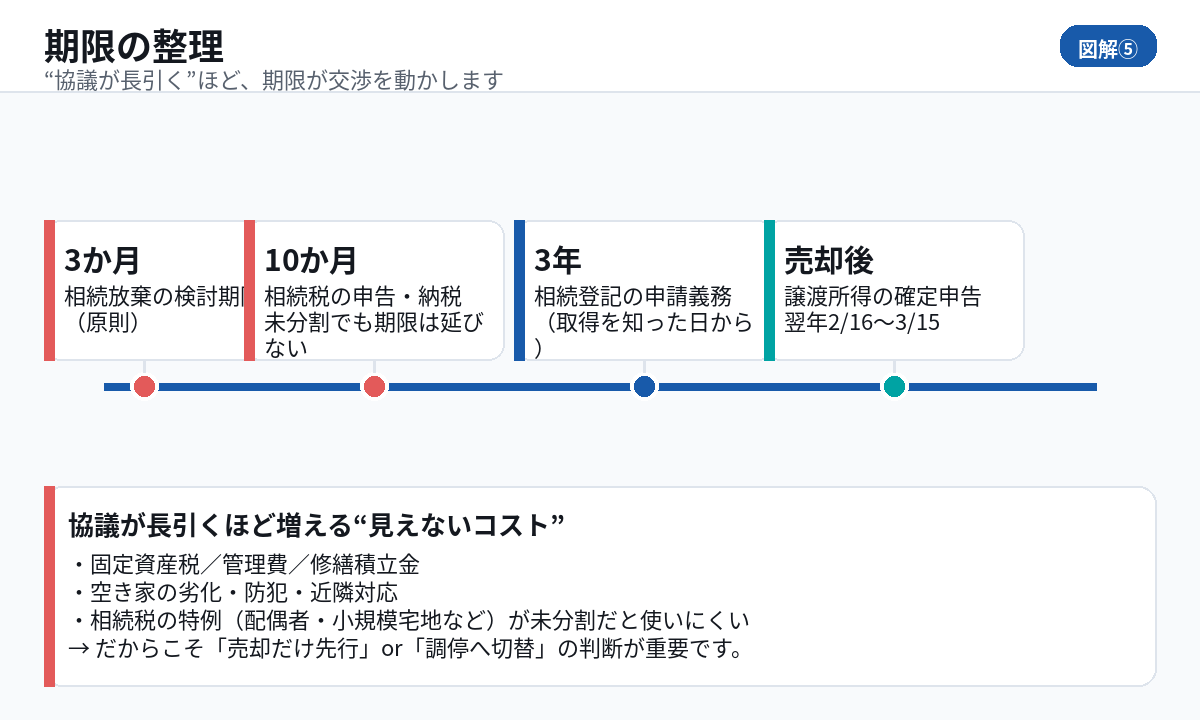Click the 見えないコスト box heading
1200x720 pixels.
point(317,525)
